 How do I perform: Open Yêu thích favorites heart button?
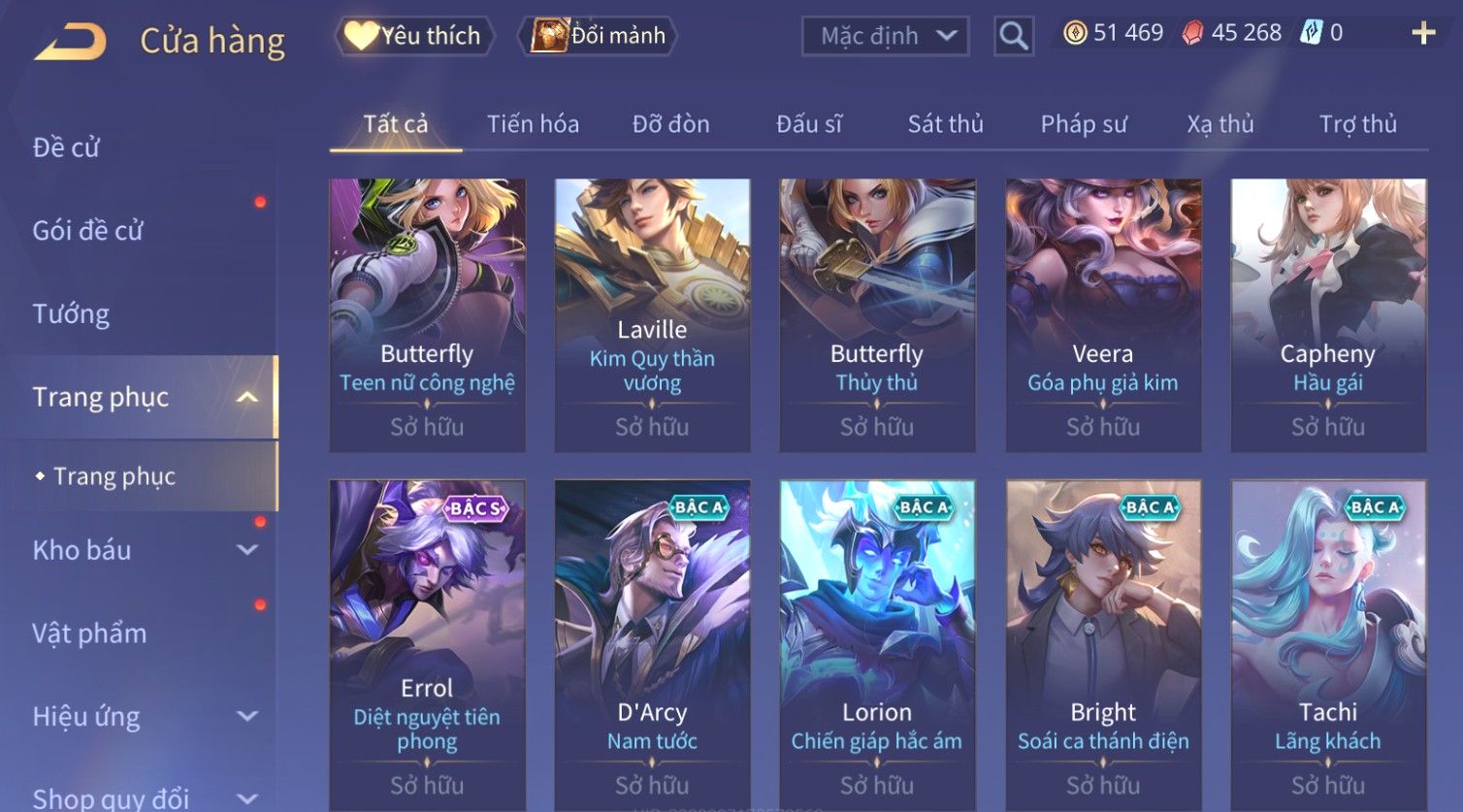414,36
